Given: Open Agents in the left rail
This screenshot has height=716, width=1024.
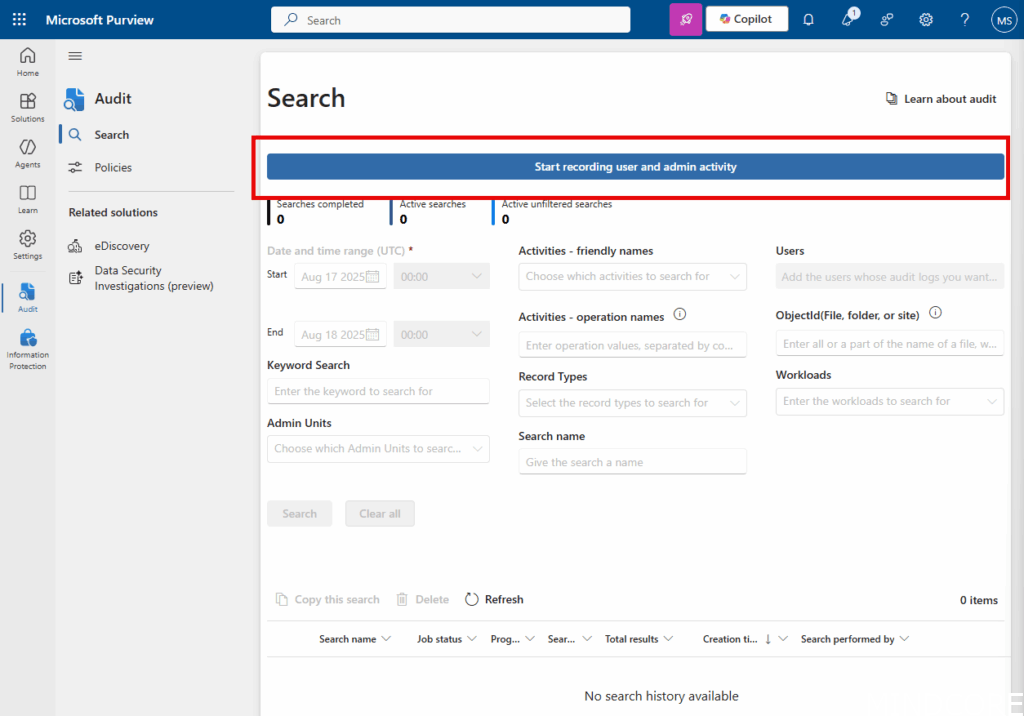Looking at the screenshot, I should [x=28, y=153].
